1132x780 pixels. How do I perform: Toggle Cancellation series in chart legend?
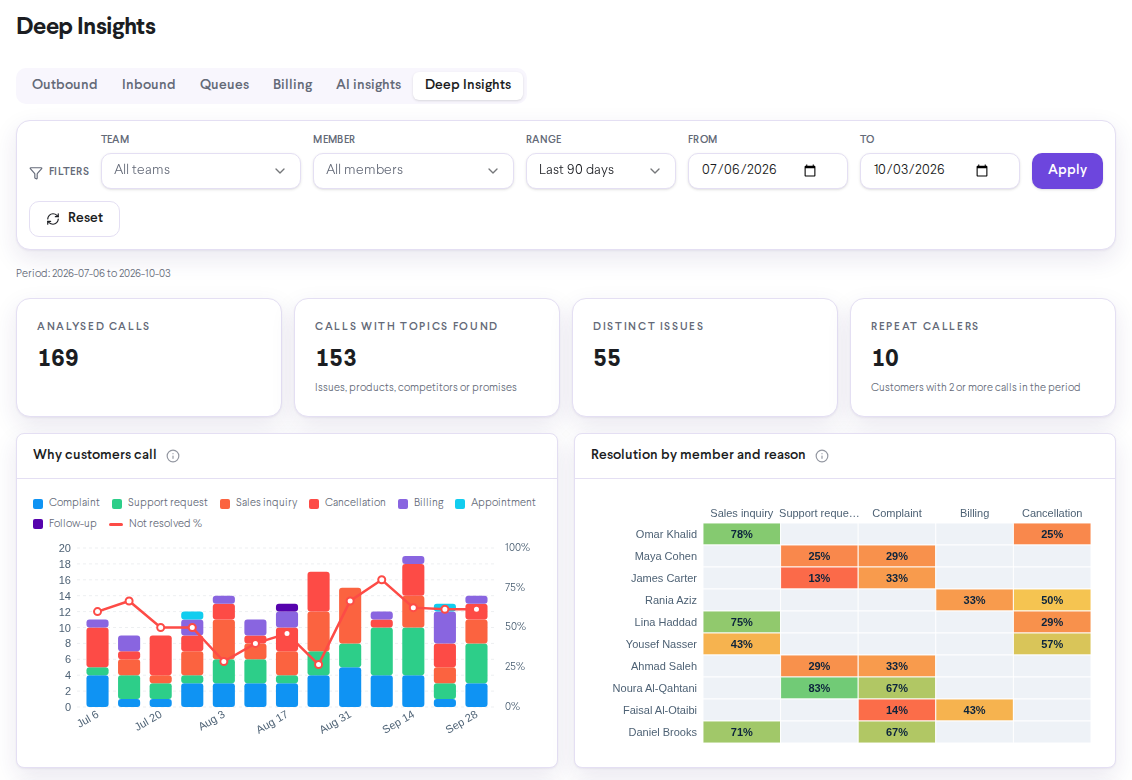point(347,503)
